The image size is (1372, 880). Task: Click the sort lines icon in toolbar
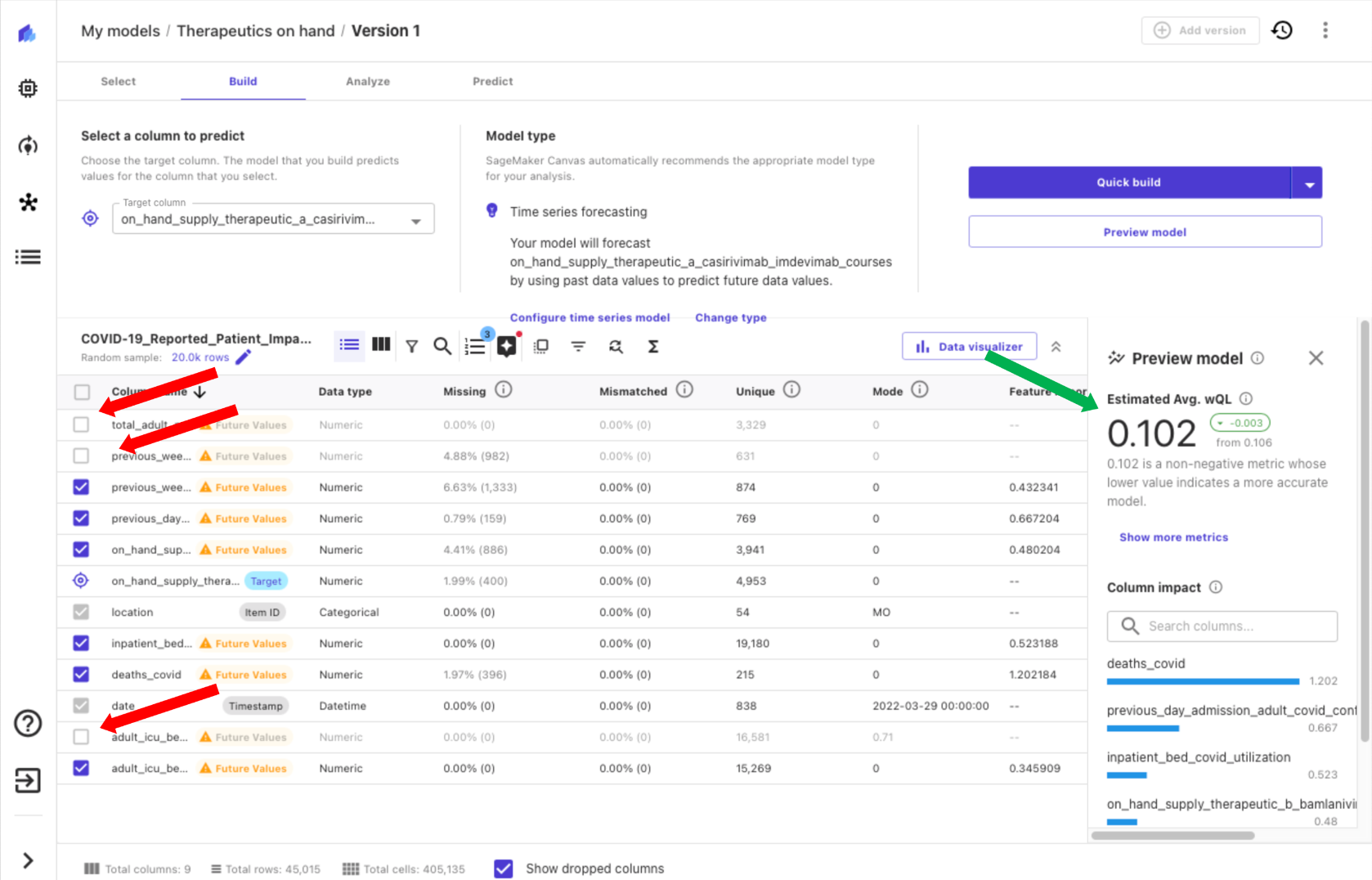(578, 347)
